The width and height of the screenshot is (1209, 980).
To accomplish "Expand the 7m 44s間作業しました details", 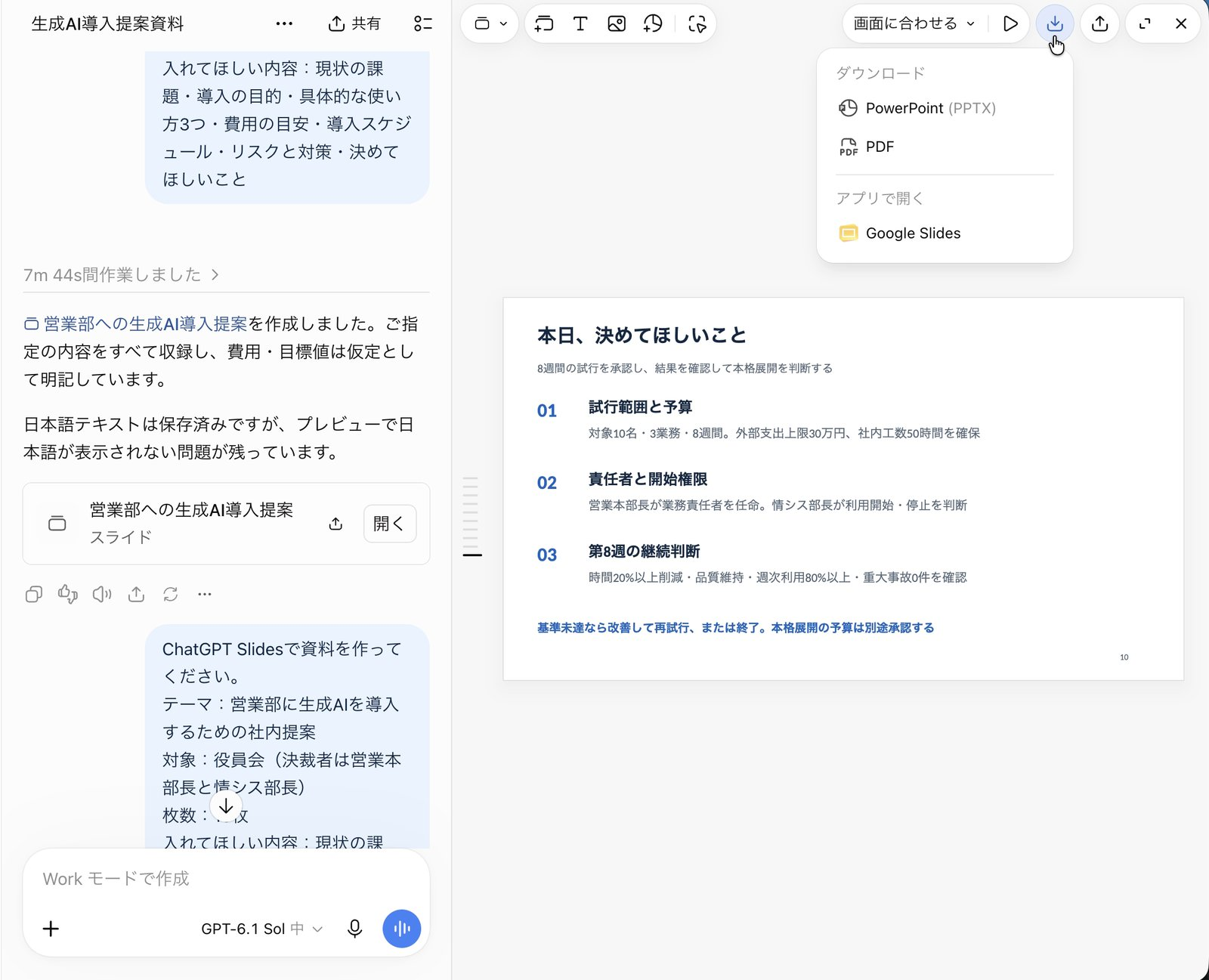I will (x=121, y=275).
